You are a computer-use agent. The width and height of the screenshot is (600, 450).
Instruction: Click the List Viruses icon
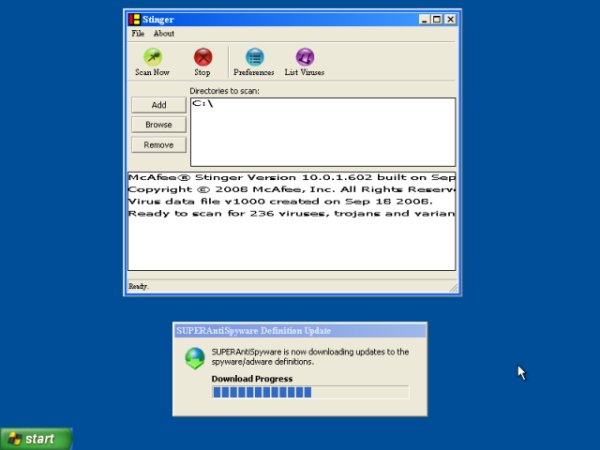pyautogui.click(x=305, y=57)
